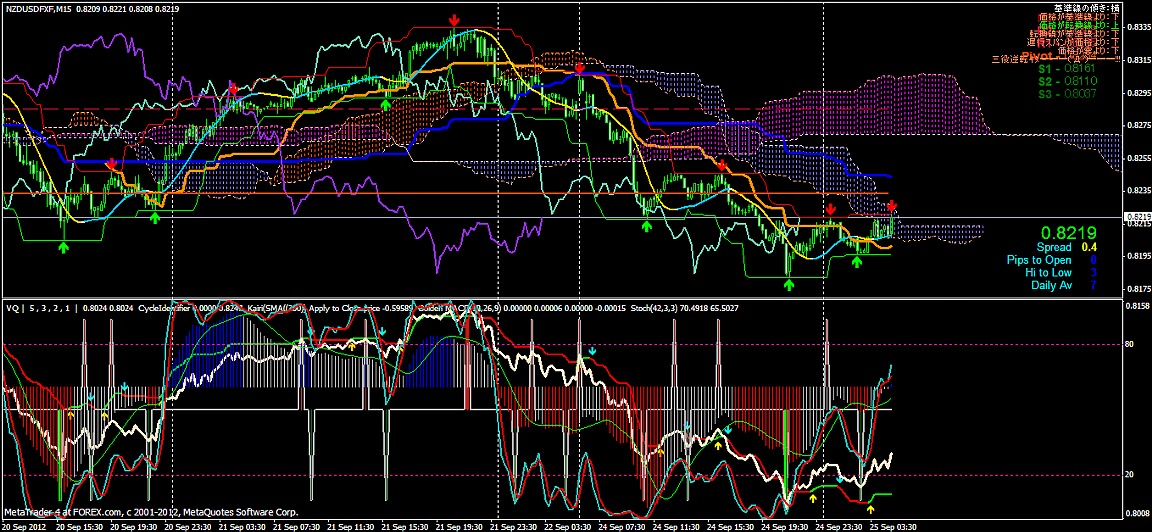Click the last yellow up arrow in the indicator window
The image size is (1152, 532).
pos(871,508)
